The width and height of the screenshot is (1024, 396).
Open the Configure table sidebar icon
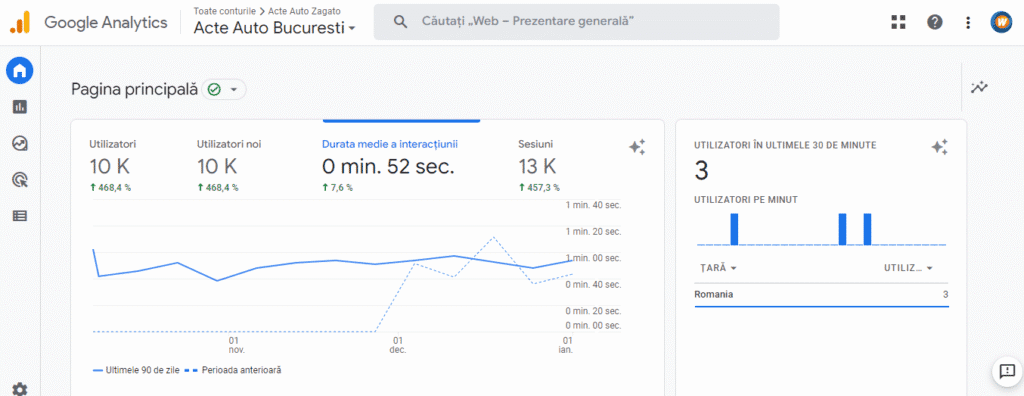20,216
